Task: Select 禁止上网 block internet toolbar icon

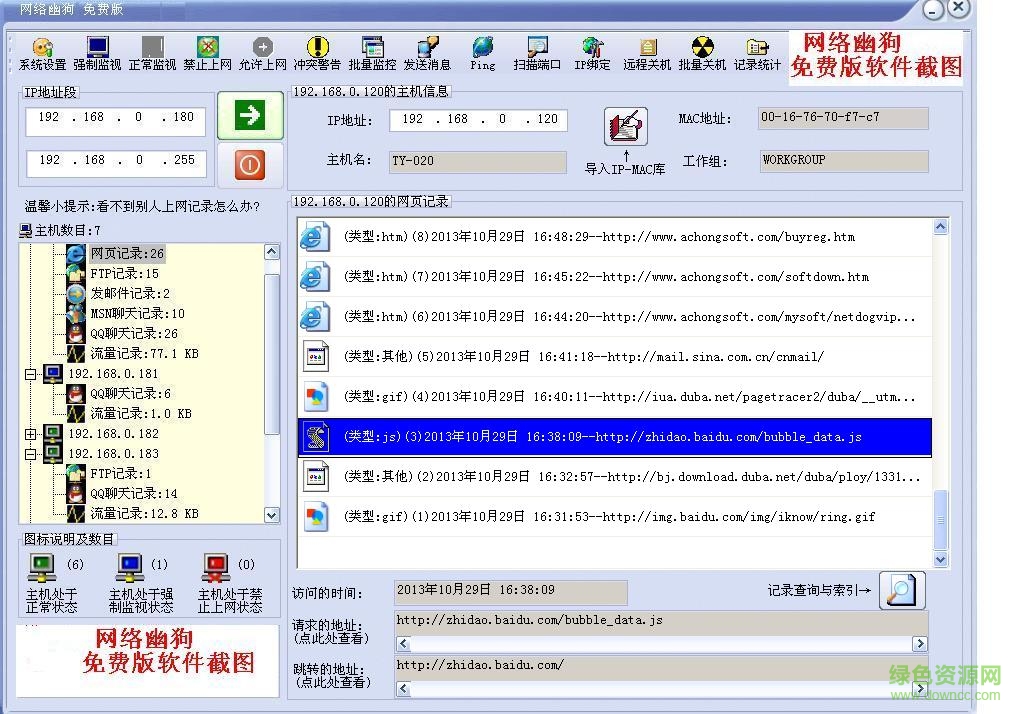Action: [207, 54]
